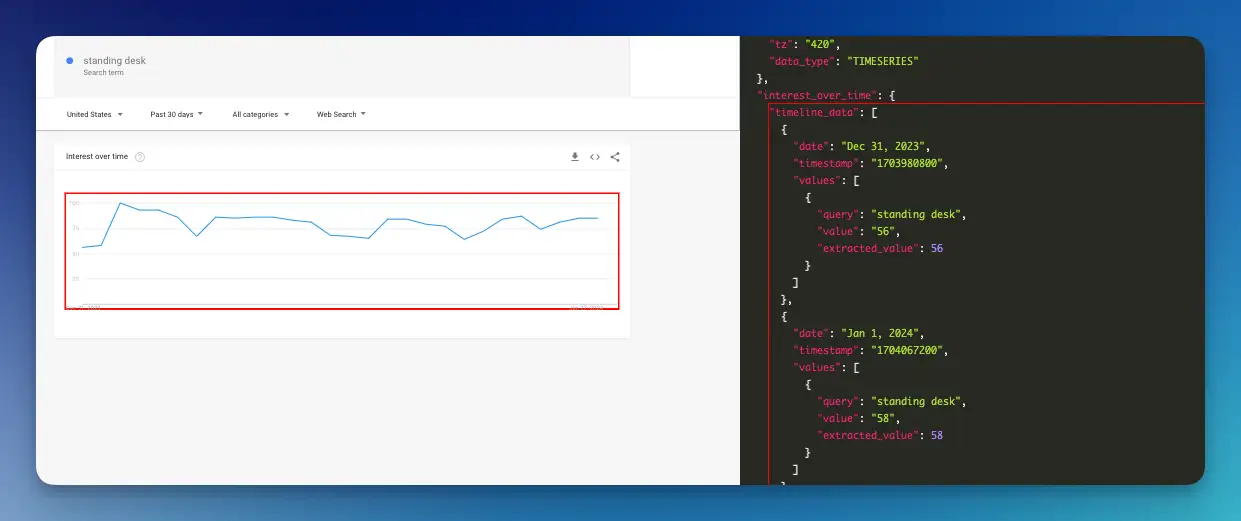Click the "interest_over_time" key
This screenshot has width=1241, height=521.
tap(819, 95)
